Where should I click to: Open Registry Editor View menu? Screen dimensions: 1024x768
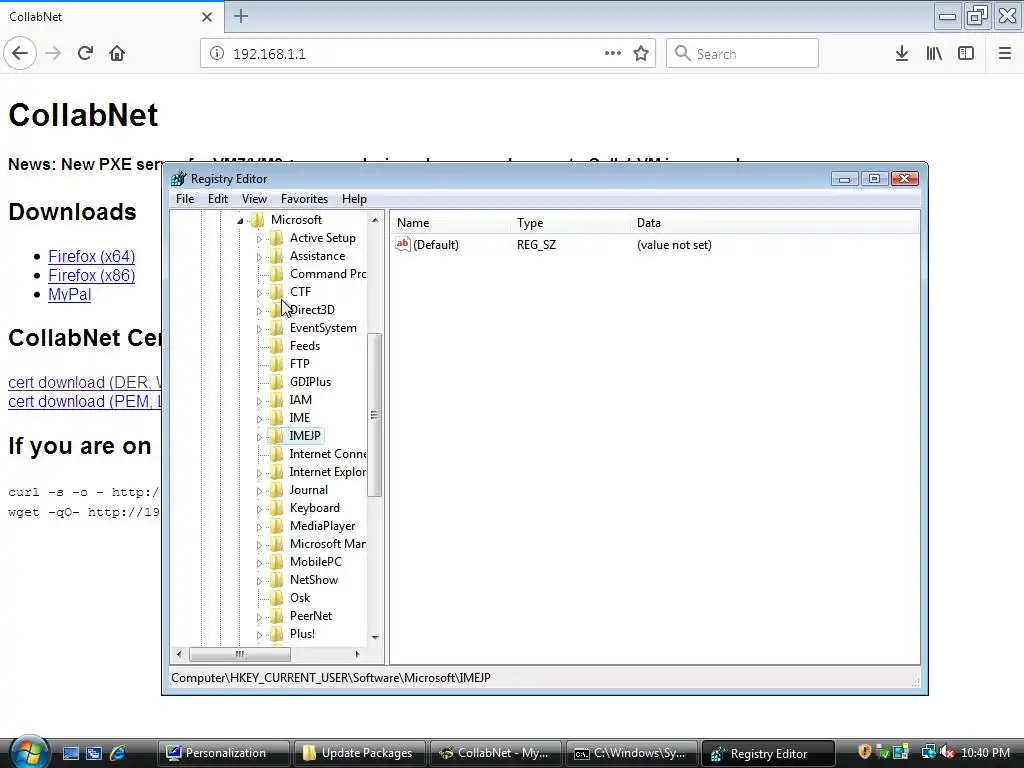tap(254, 199)
